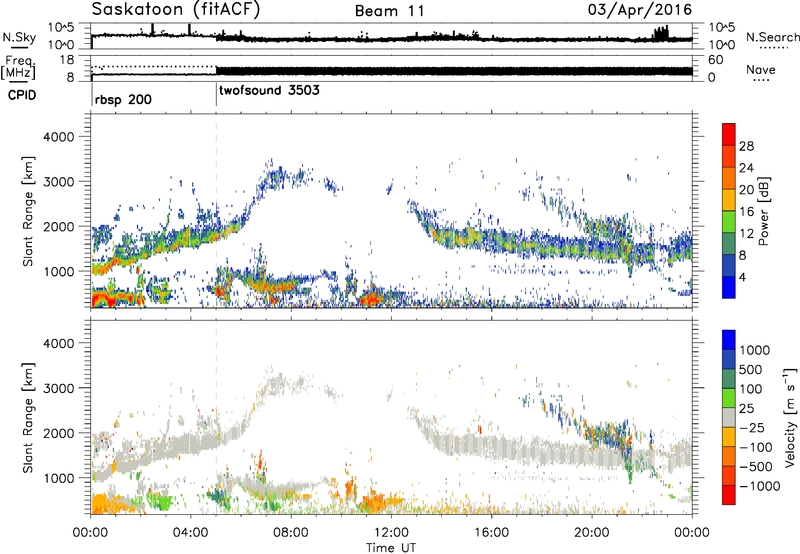This screenshot has height=554, width=800.
Task: Click the "Nave" legend label
Action: (761, 70)
